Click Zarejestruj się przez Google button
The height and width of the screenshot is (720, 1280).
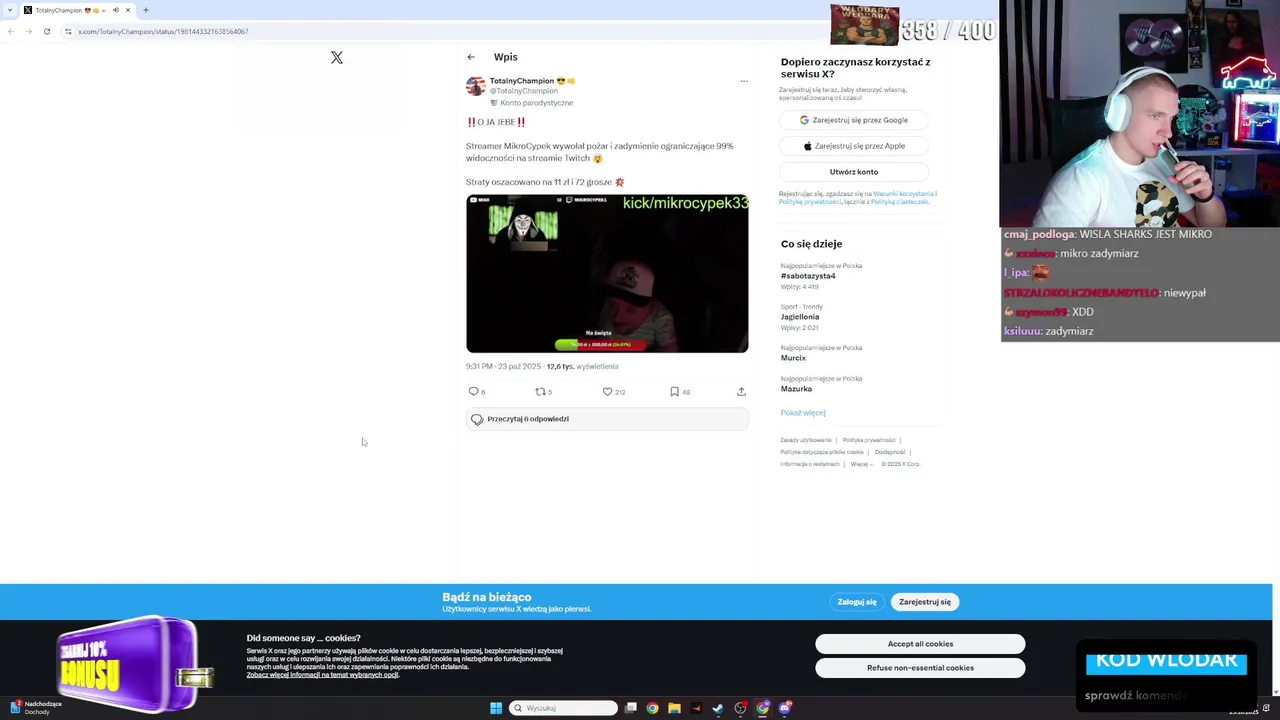[x=854, y=120]
